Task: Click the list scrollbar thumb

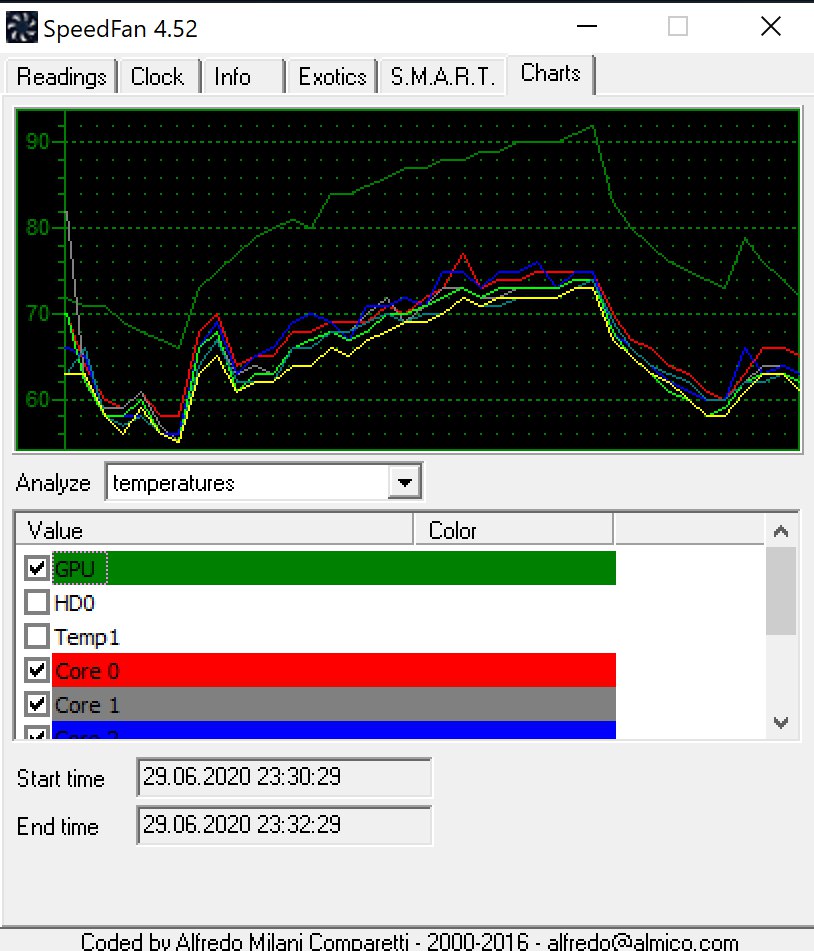Action: [781, 591]
